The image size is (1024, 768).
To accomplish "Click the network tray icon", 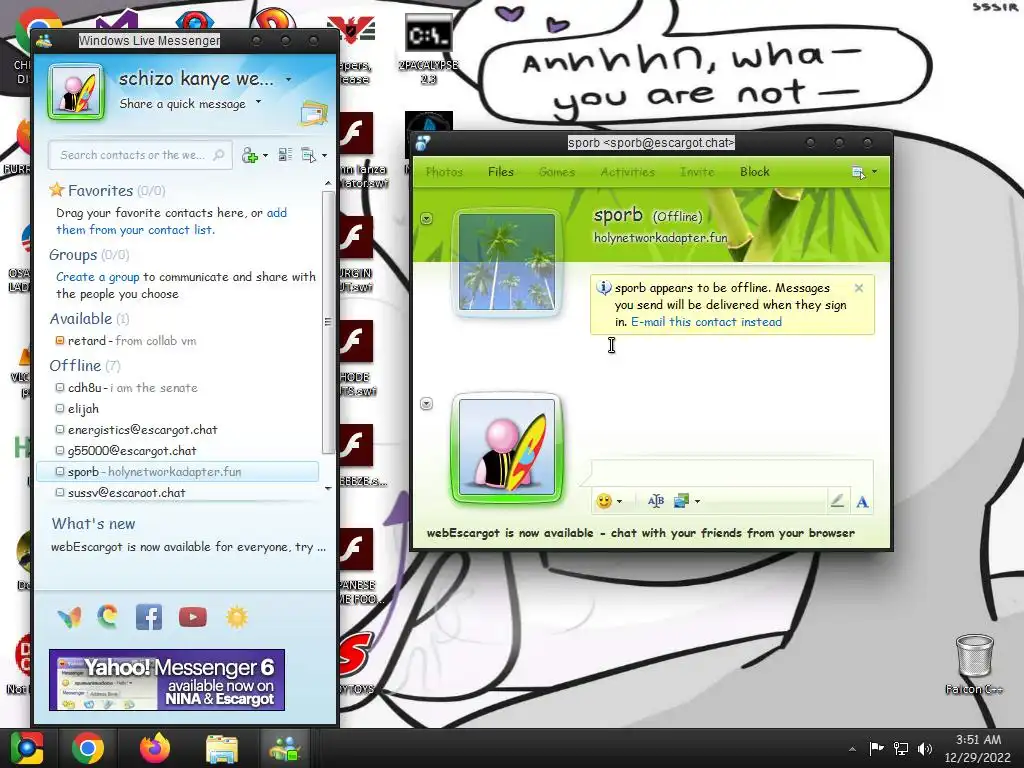I will point(901,748).
